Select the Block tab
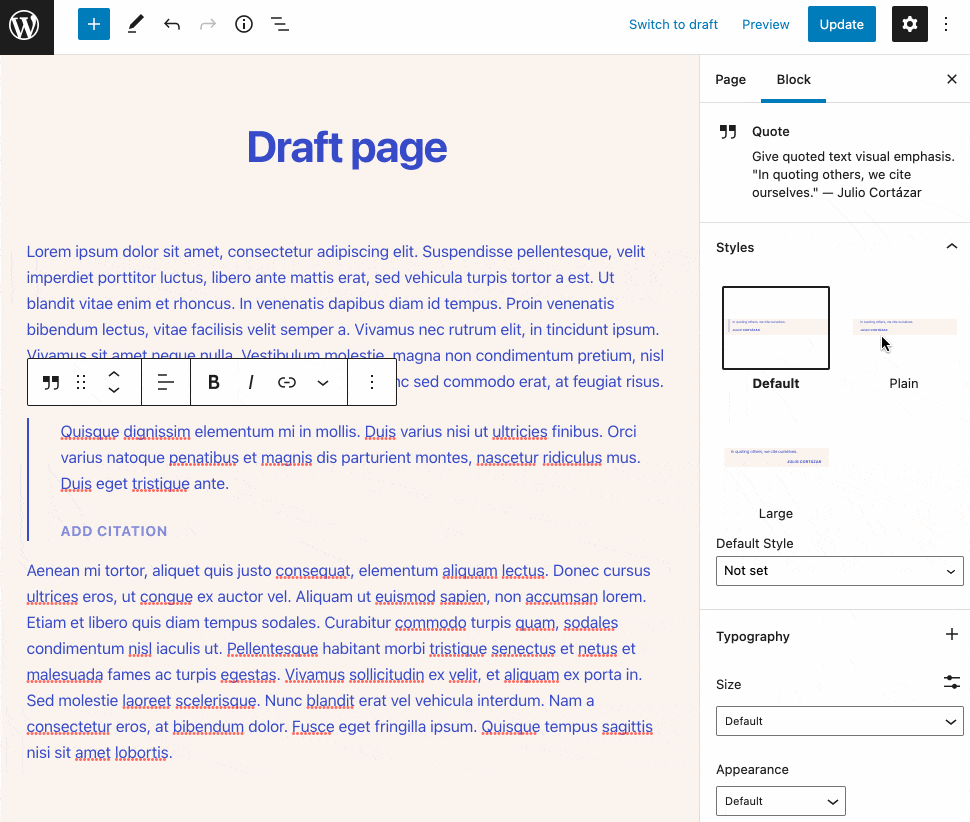970x822 pixels. tap(794, 80)
